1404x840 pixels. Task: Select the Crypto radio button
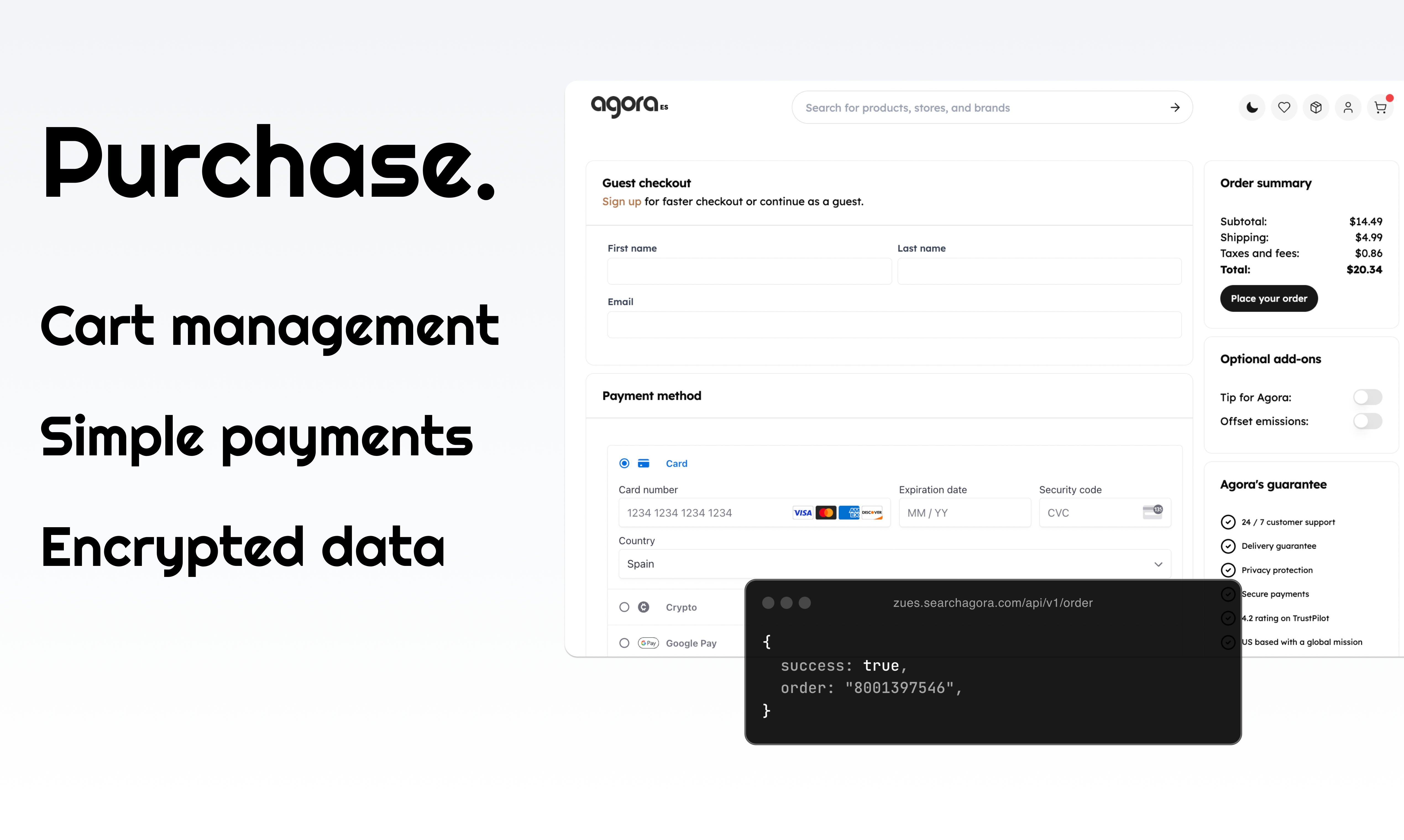point(624,607)
